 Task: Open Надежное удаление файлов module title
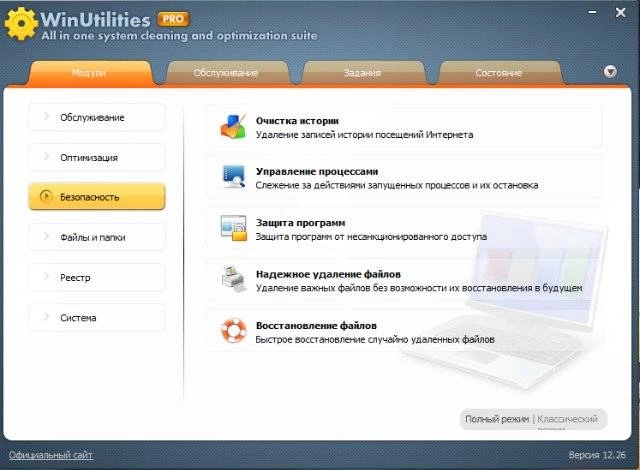pyautogui.click(x=328, y=274)
